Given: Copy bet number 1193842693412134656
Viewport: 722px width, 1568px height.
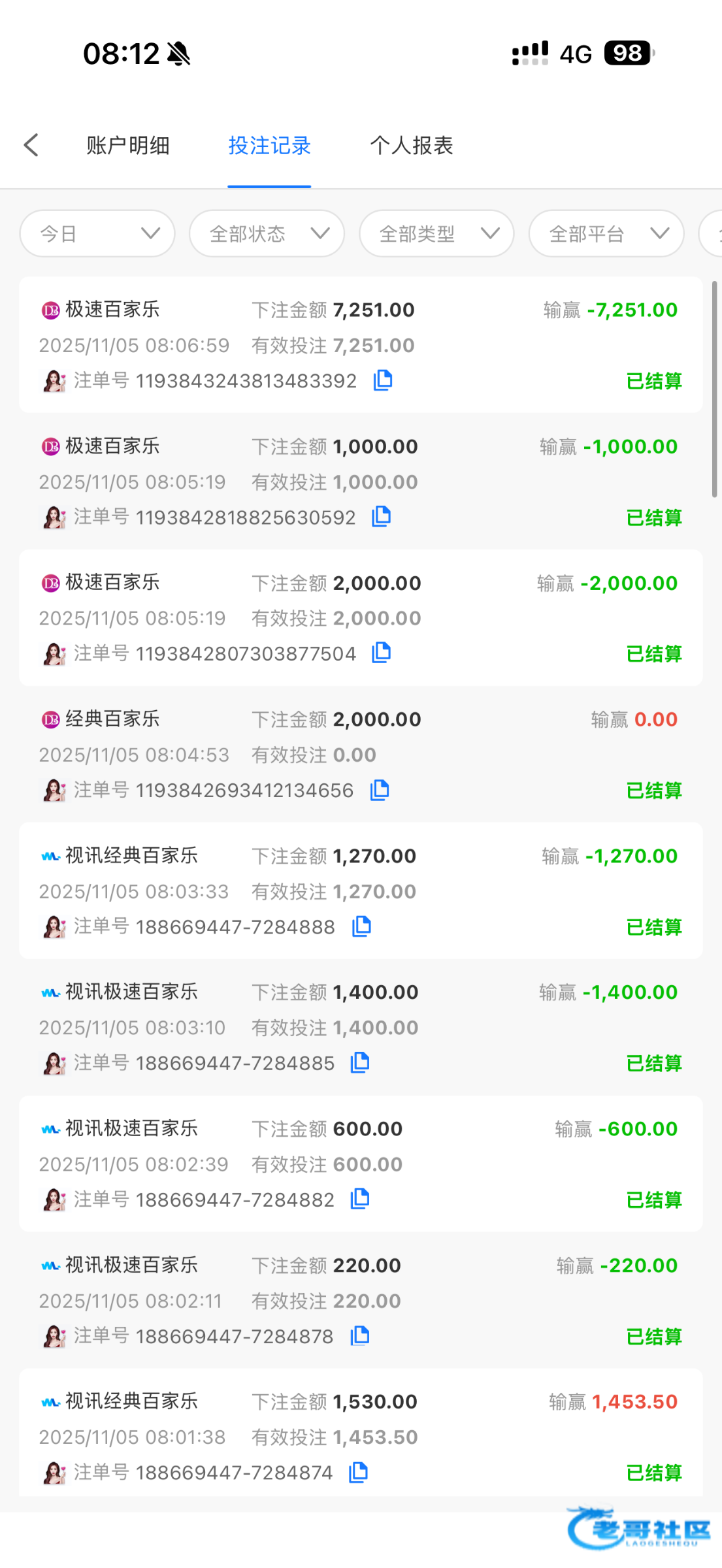Looking at the screenshot, I should [x=380, y=790].
